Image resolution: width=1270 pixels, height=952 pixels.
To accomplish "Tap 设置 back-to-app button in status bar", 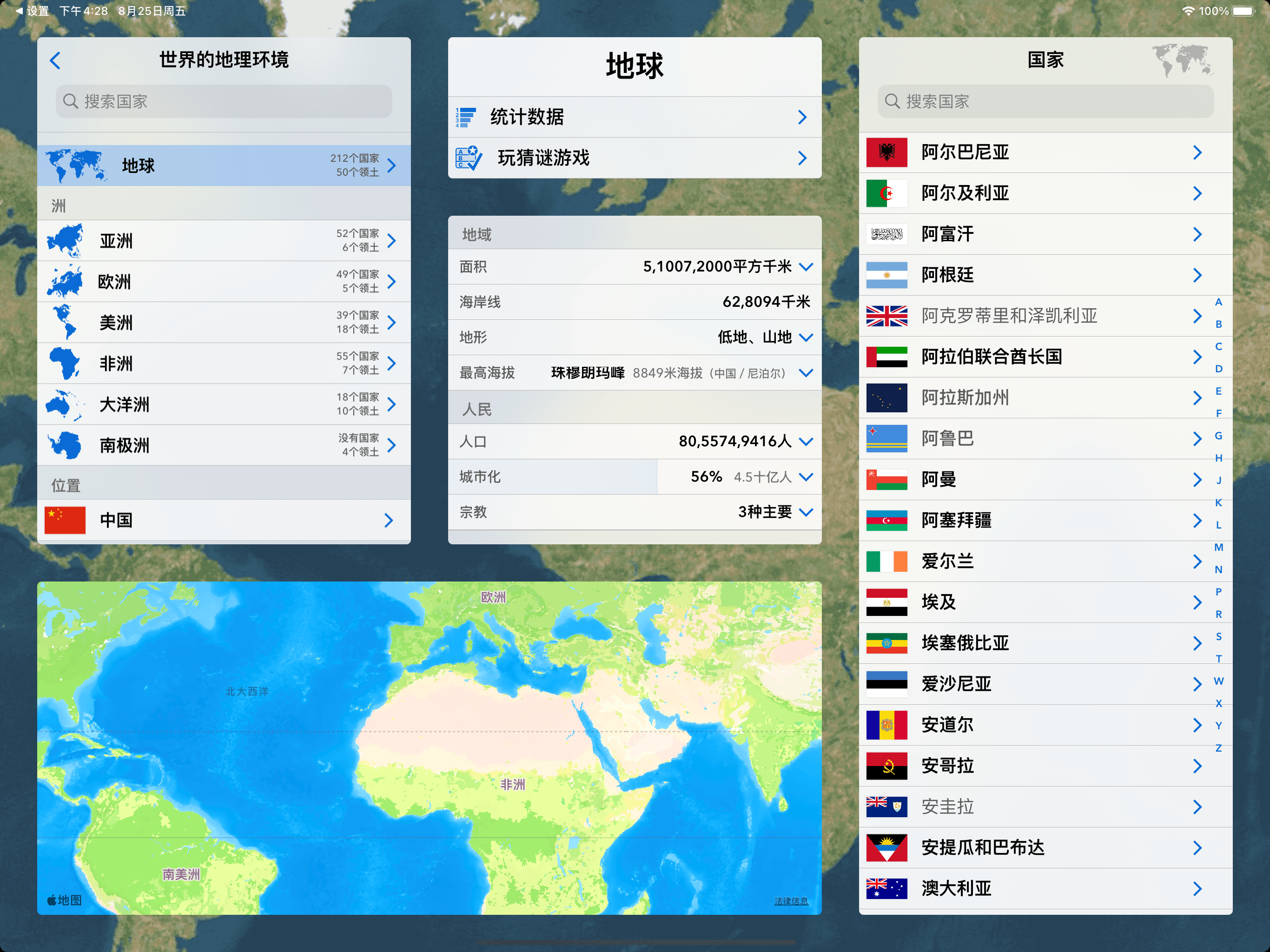I will pos(33,11).
